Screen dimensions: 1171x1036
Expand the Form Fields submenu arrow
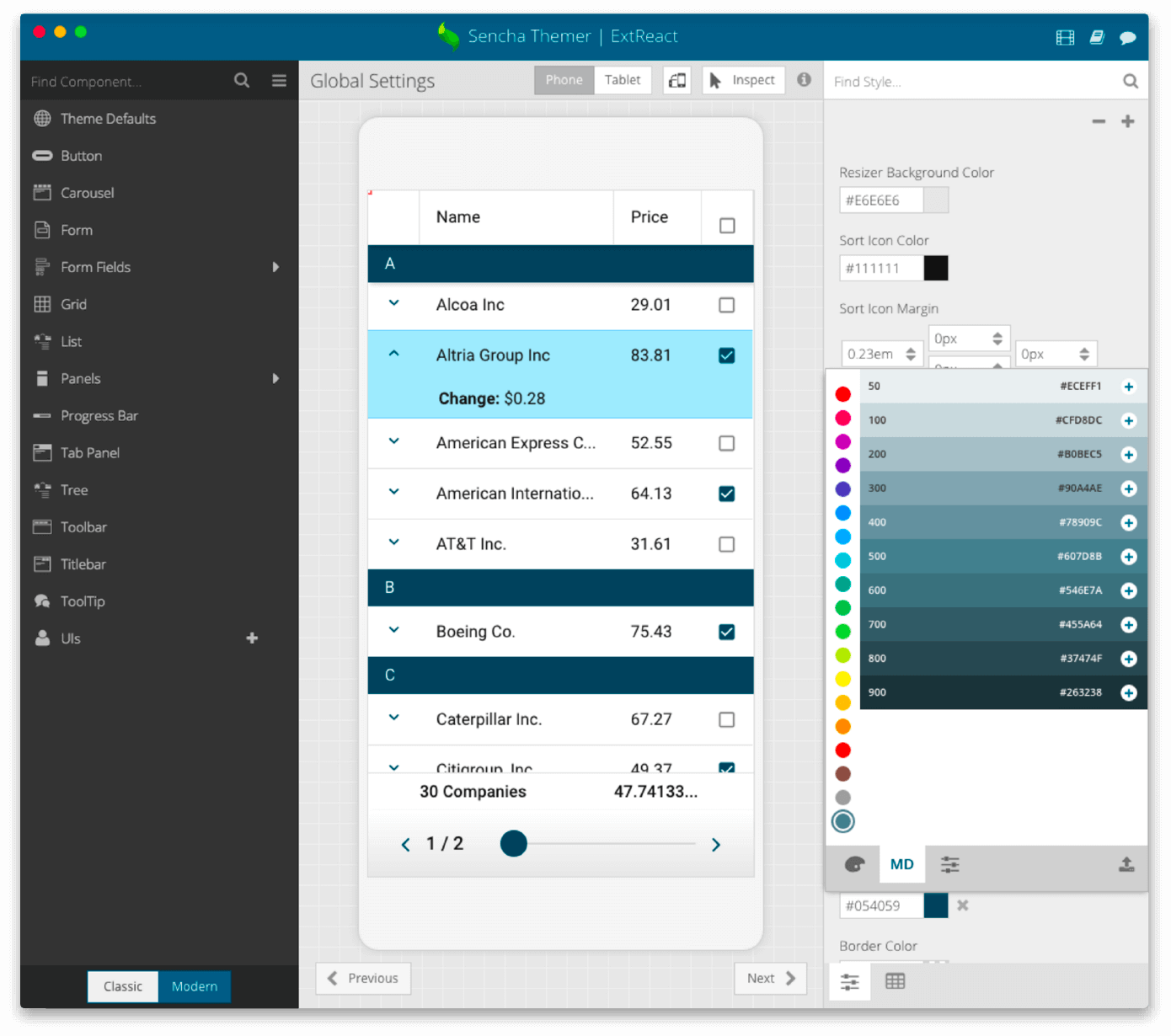click(275, 267)
